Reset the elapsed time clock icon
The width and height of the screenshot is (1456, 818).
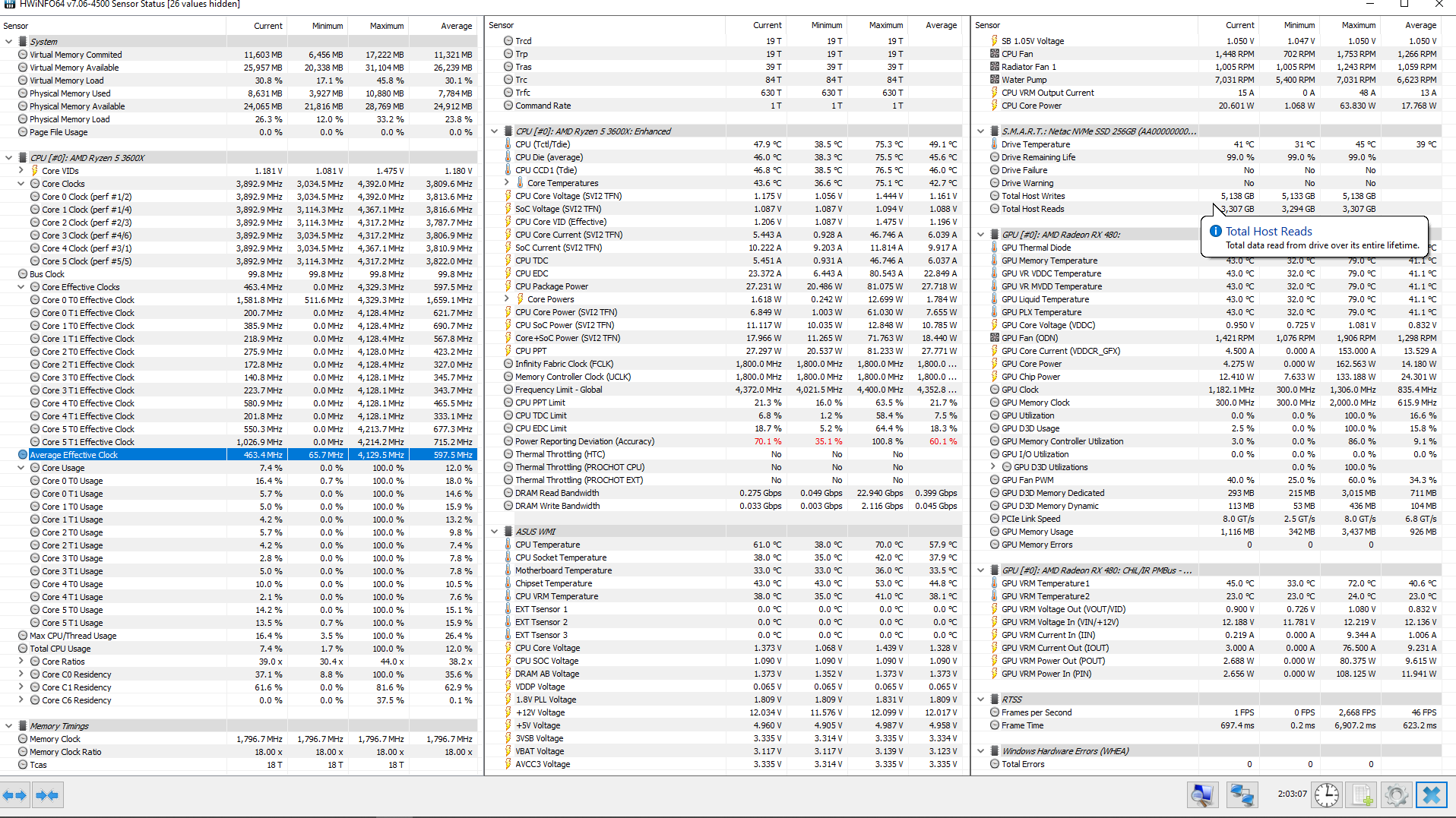tap(1327, 795)
